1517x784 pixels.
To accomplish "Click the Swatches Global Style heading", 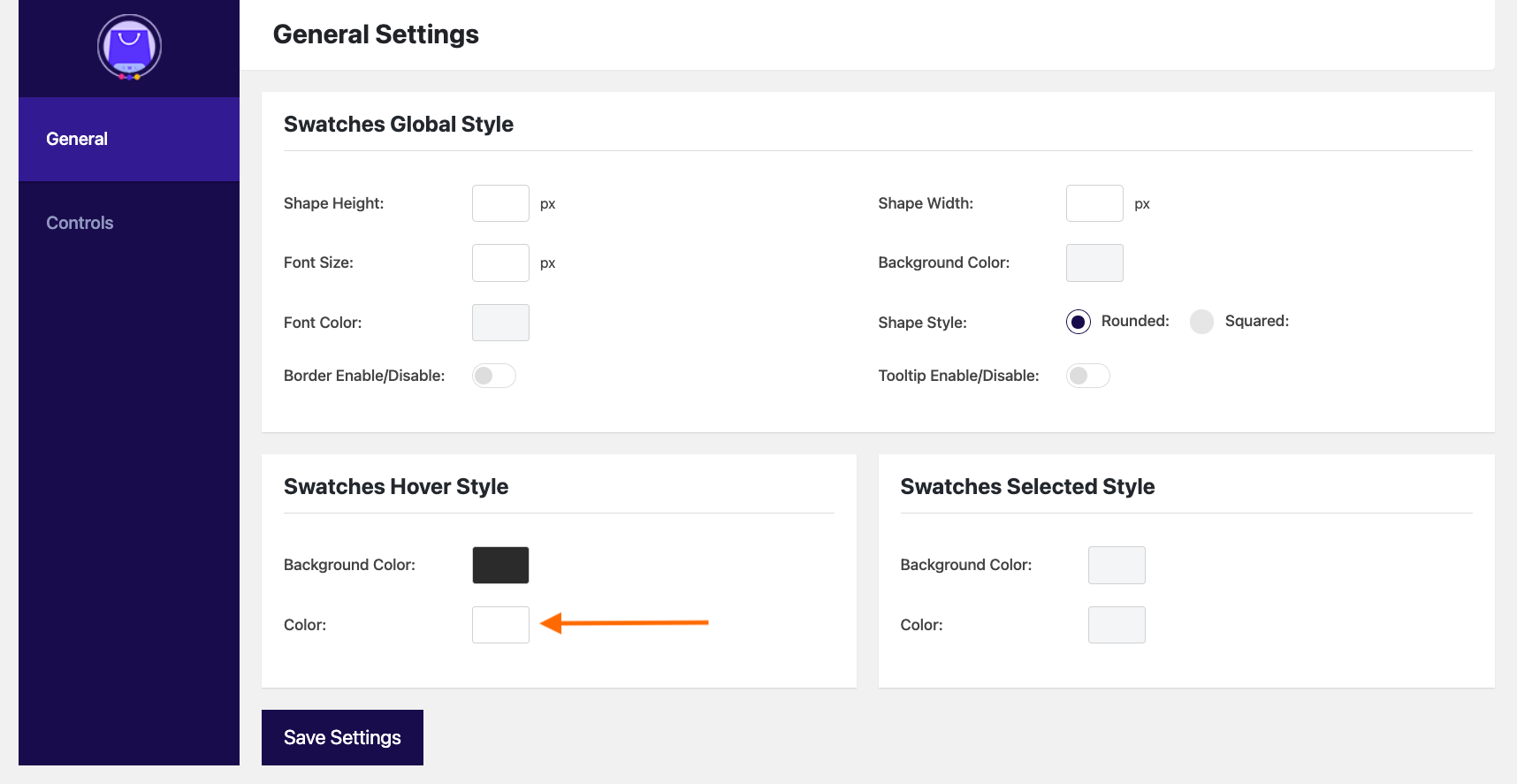I will click(x=399, y=125).
